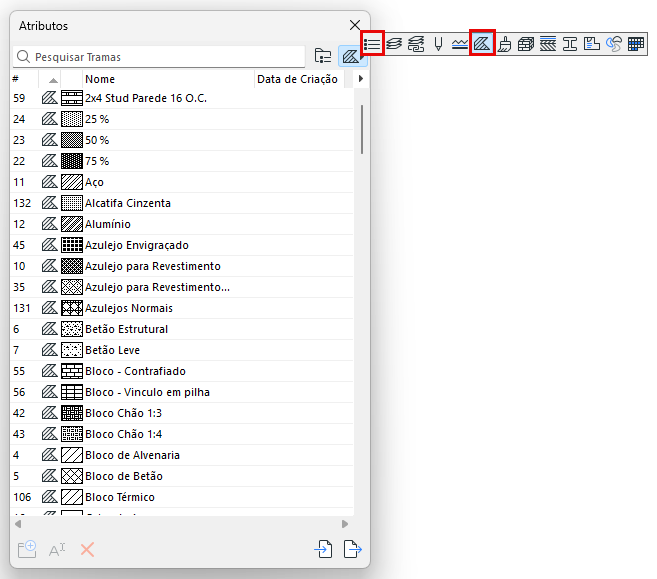This screenshot has height=579, width=657.
Task: Select 'Bloco Térmico' fill
Action: tap(182, 497)
